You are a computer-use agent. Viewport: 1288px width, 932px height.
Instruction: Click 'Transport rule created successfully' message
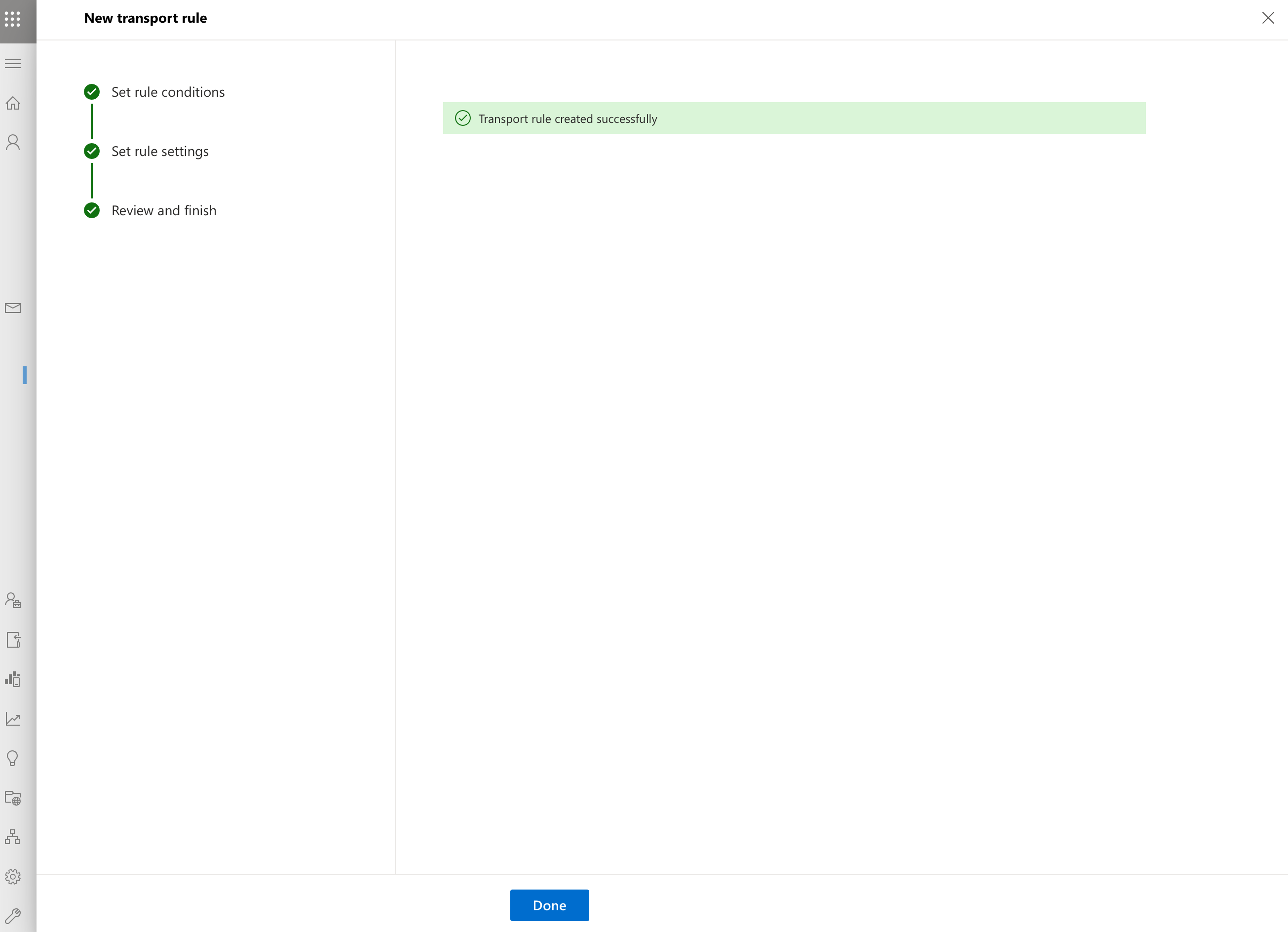pyautogui.click(x=568, y=118)
